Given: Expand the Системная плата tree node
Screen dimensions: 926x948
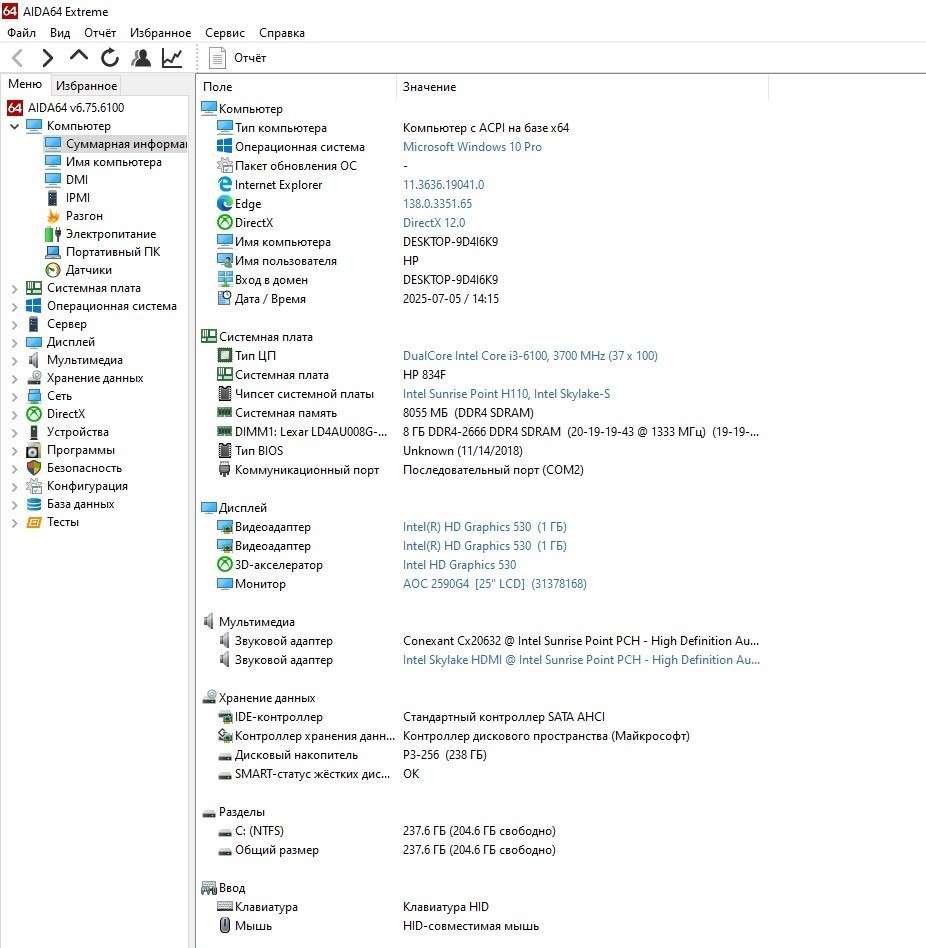Looking at the screenshot, I should [15, 289].
